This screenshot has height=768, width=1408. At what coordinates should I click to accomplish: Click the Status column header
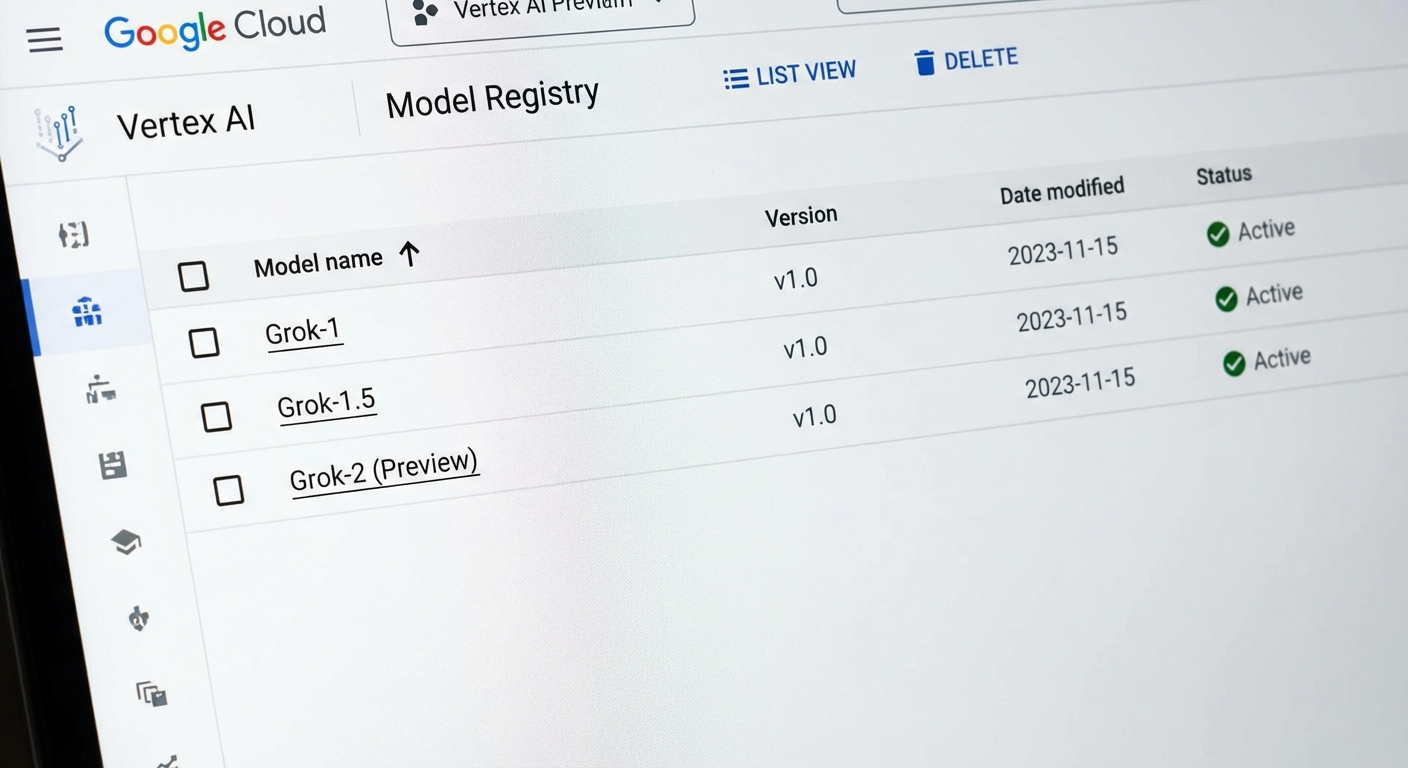(x=1224, y=175)
